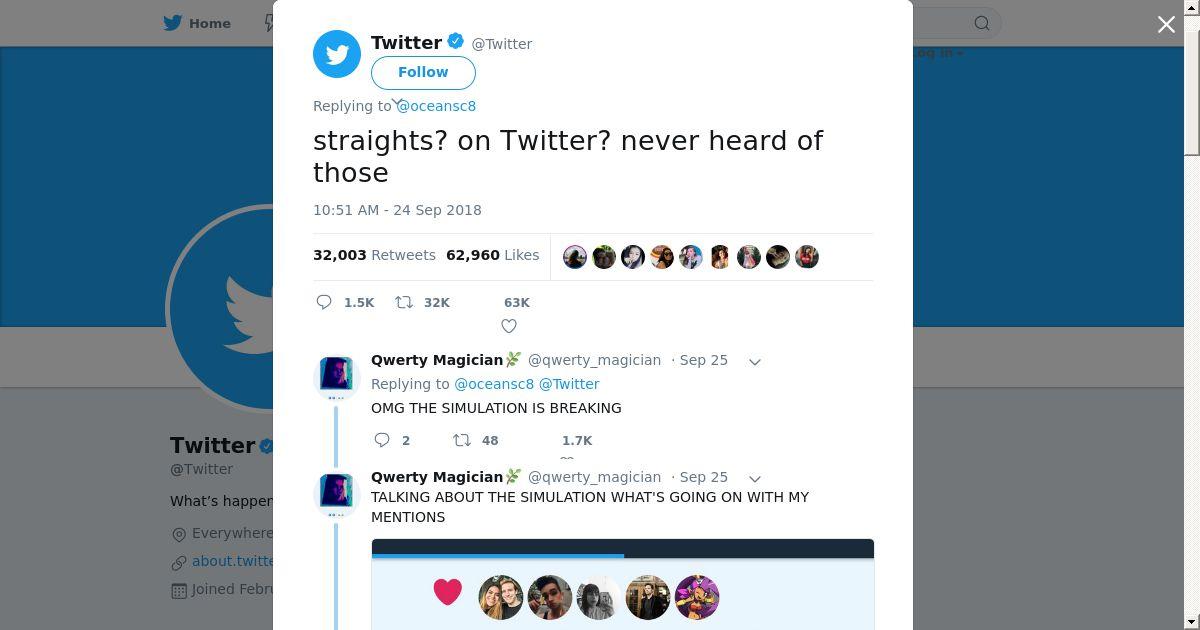Open the @qwerty_magician handle on first reply

594,360
